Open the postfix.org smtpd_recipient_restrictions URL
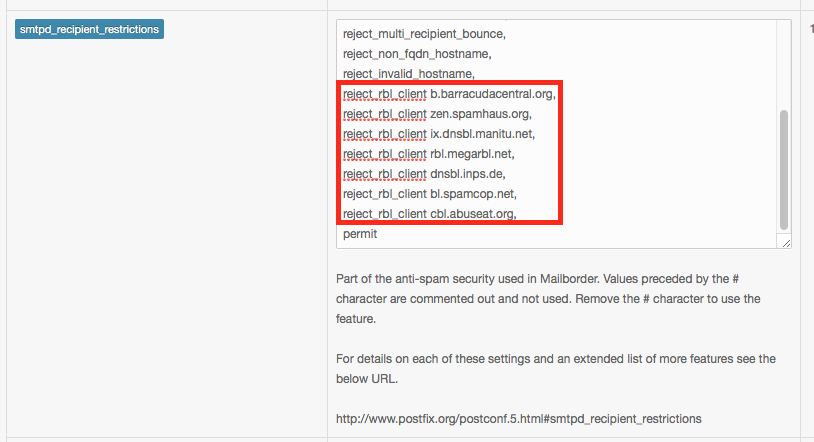The height and width of the screenshot is (442, 814). click(519, 419)
